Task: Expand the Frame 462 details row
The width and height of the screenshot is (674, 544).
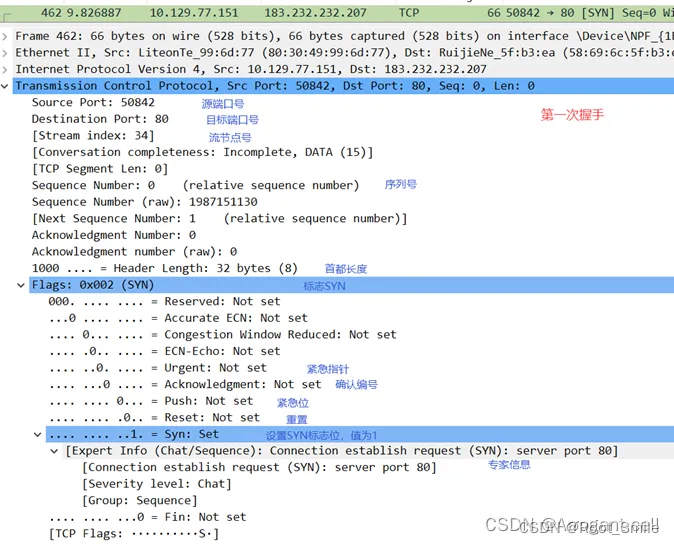Action: pos(7,36)
